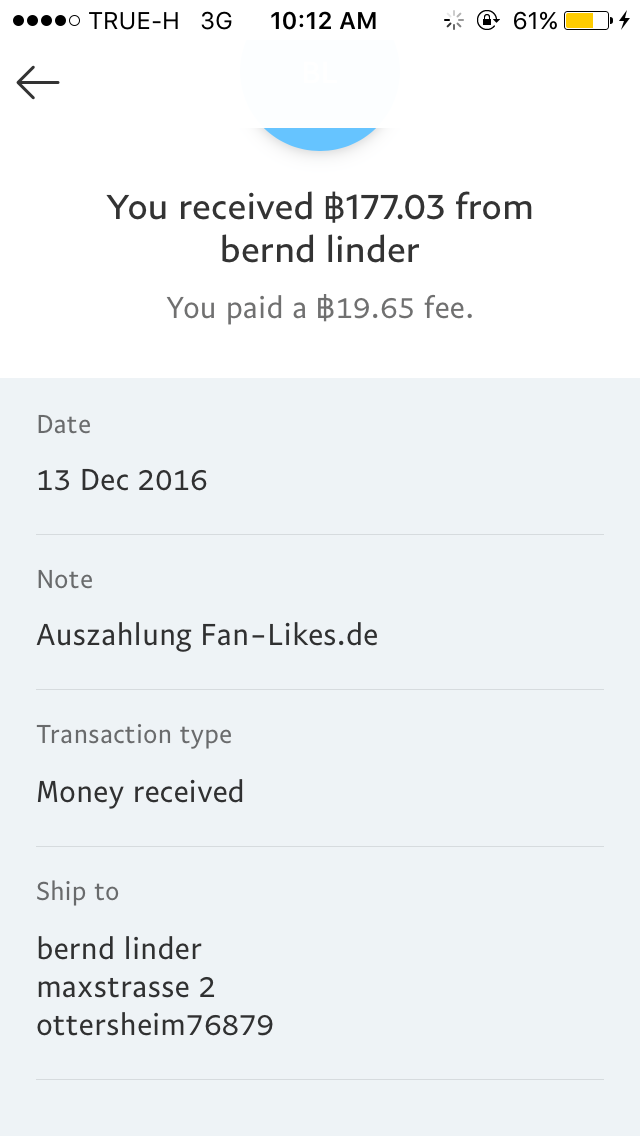Select the 13 Dec 2016 date value

click(122, 480)
